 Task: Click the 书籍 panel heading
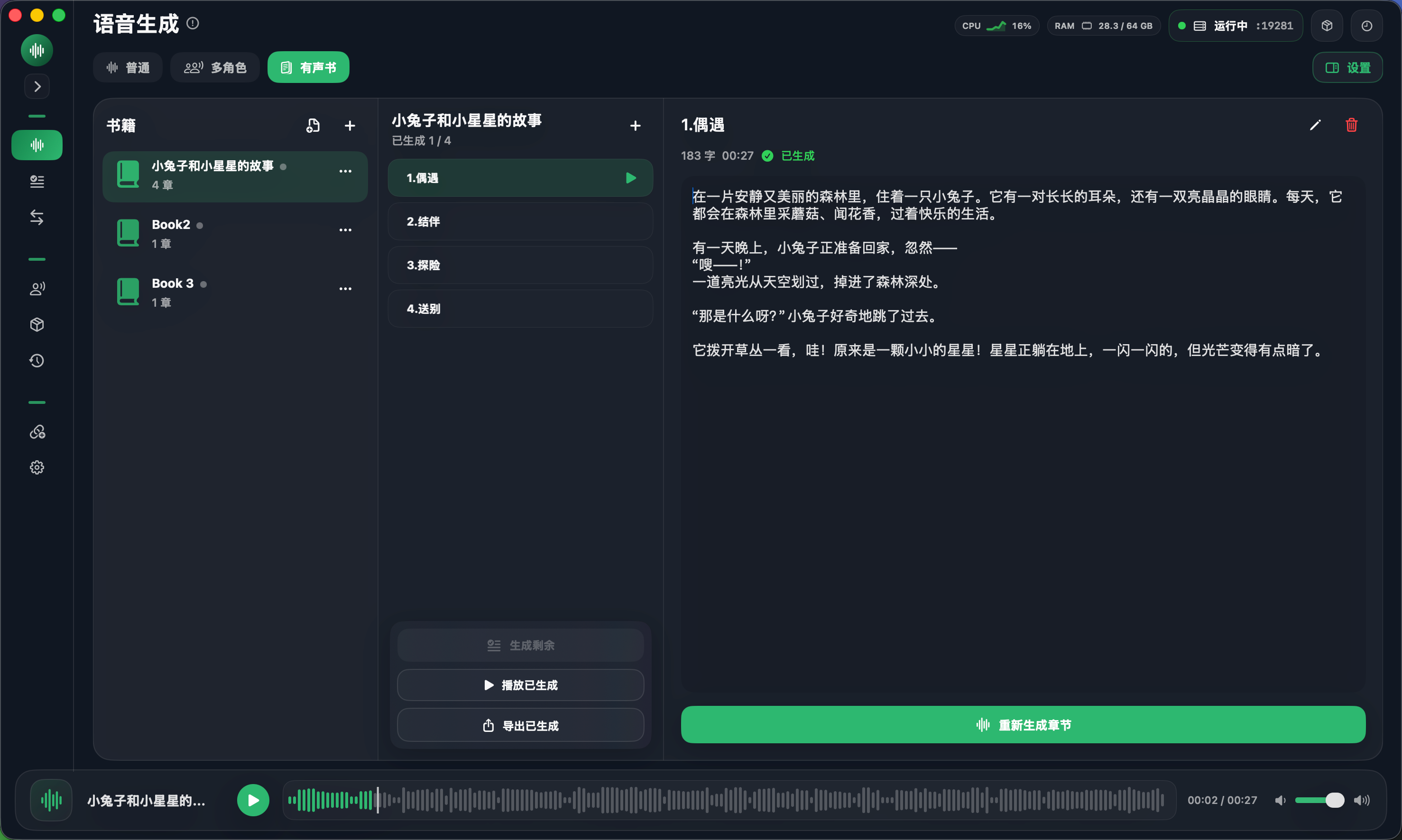(121, 126)
